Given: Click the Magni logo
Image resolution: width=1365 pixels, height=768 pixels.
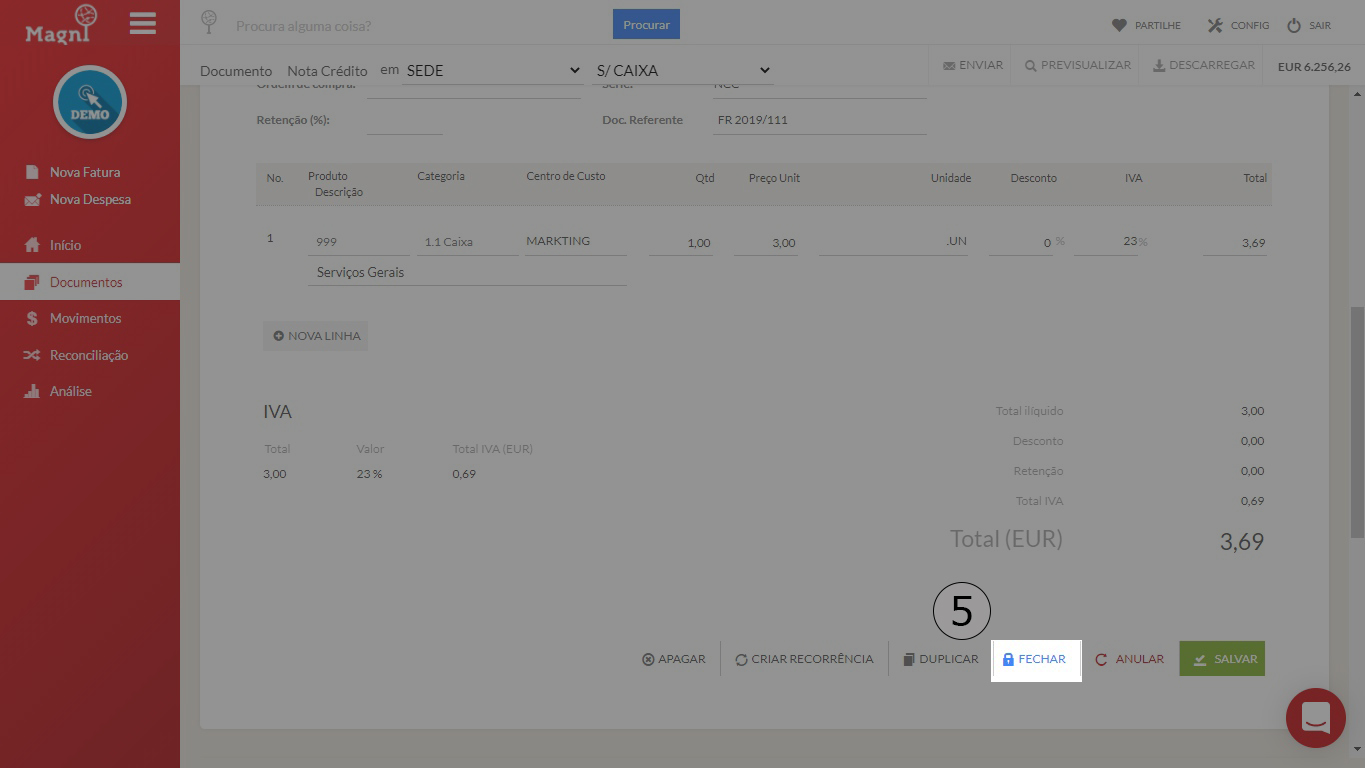Looking at the screenshot, I should tap(62, 25).
